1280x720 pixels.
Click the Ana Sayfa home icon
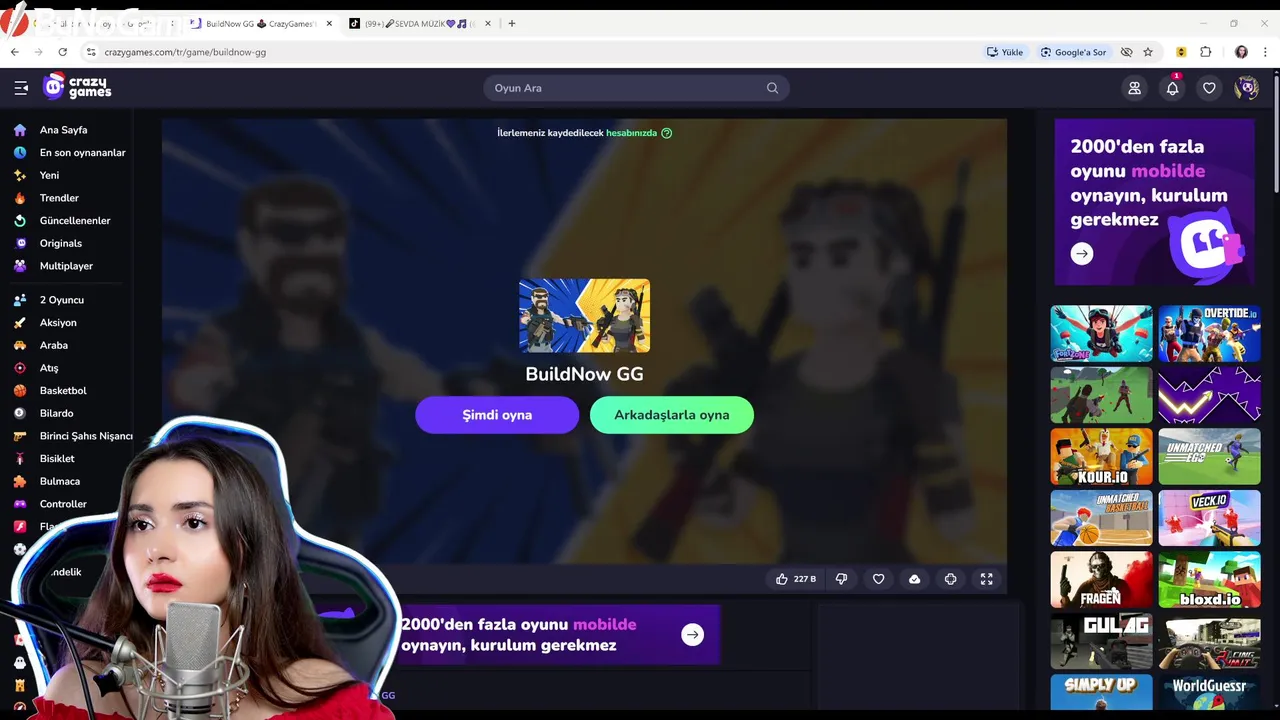point(20,130)
